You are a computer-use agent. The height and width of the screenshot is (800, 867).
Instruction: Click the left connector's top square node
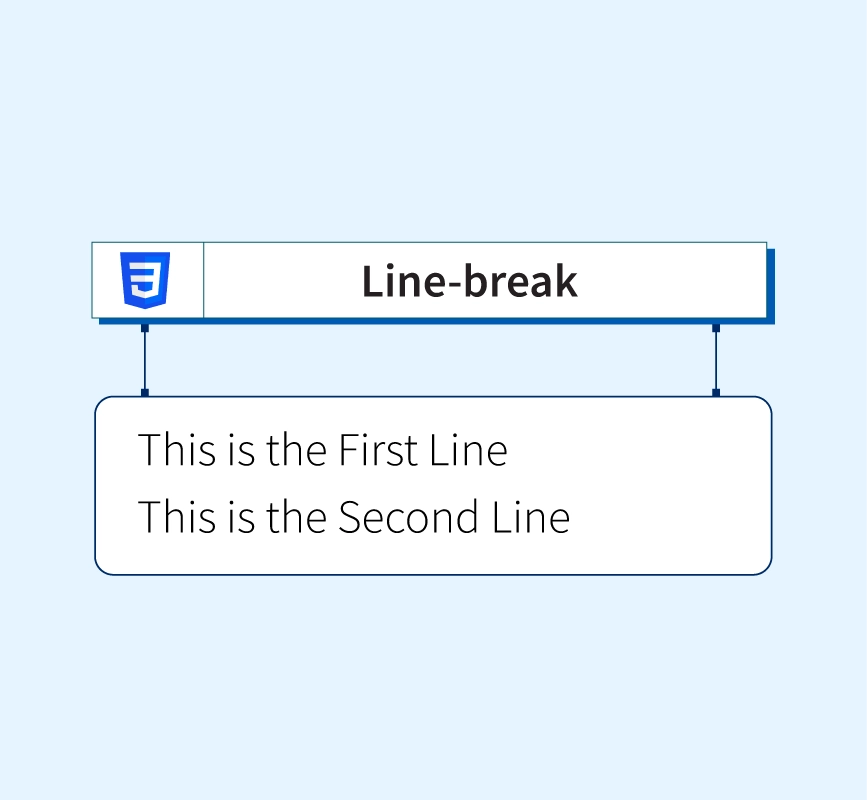145,328
